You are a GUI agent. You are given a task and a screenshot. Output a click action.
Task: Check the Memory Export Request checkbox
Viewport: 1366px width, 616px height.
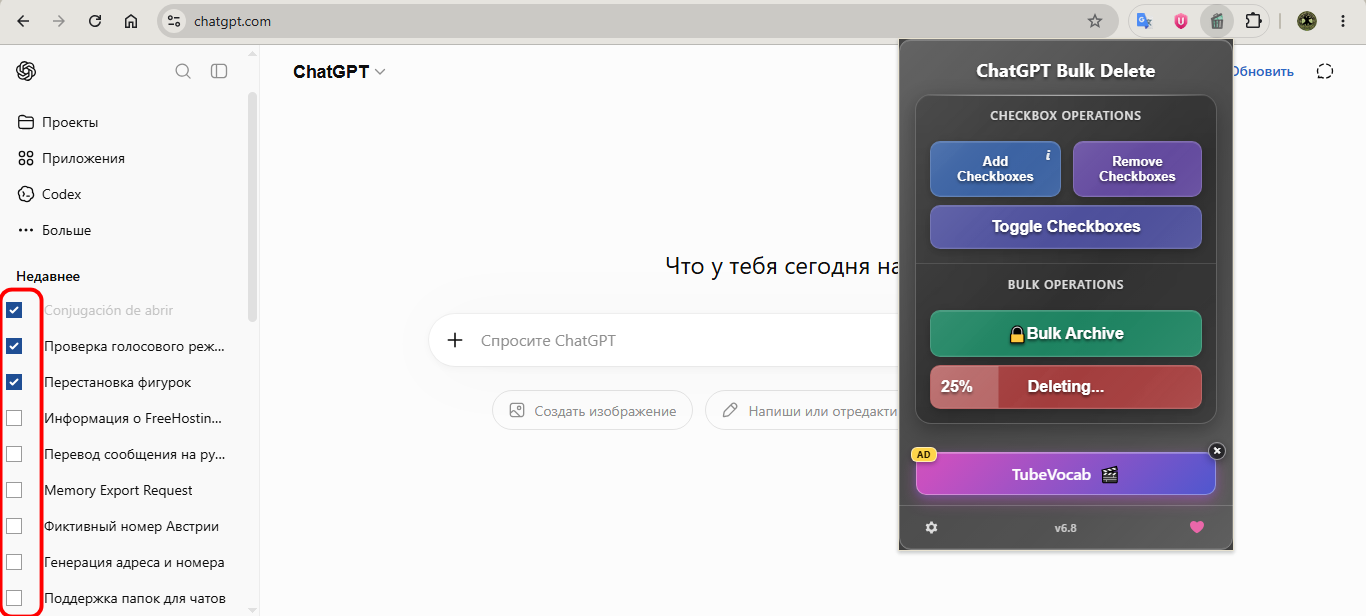point(14,490)
